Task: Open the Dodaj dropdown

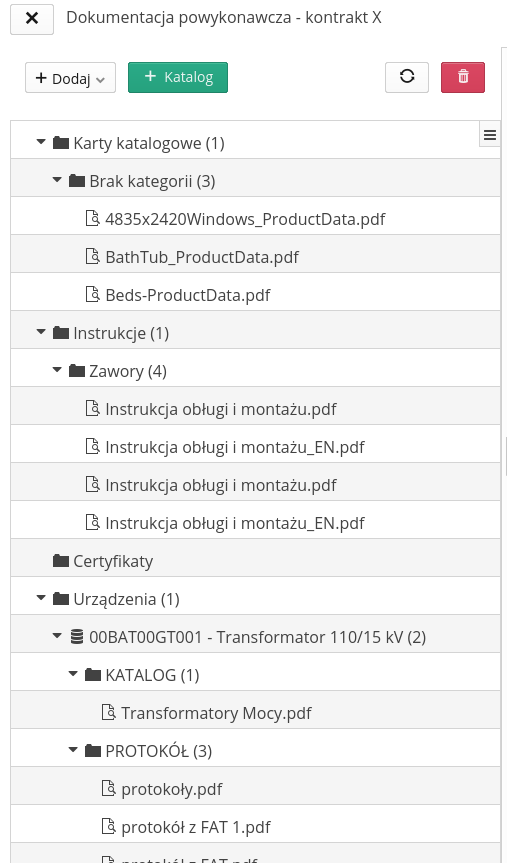Action: point(70,78)
